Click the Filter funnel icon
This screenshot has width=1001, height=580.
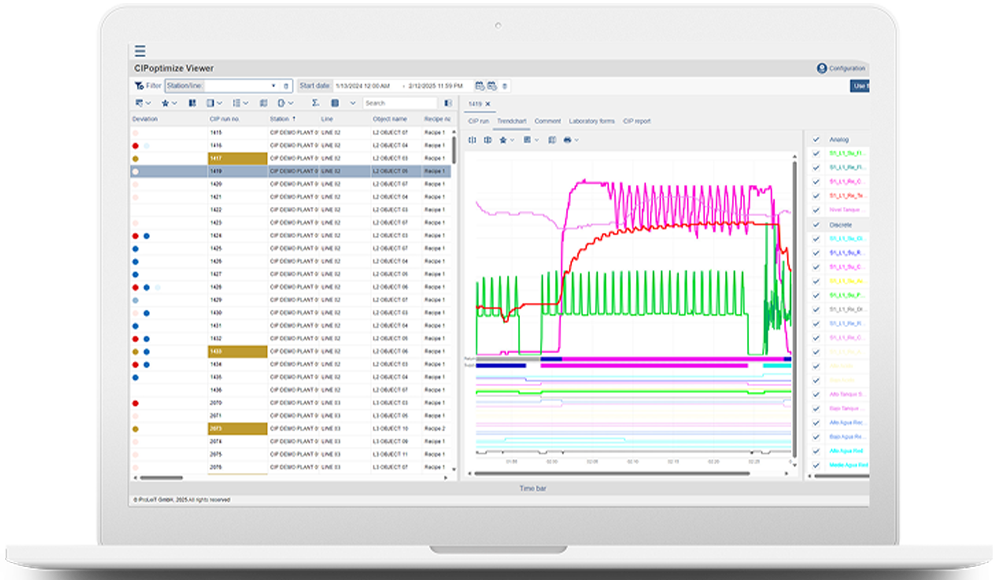[139, 86]
